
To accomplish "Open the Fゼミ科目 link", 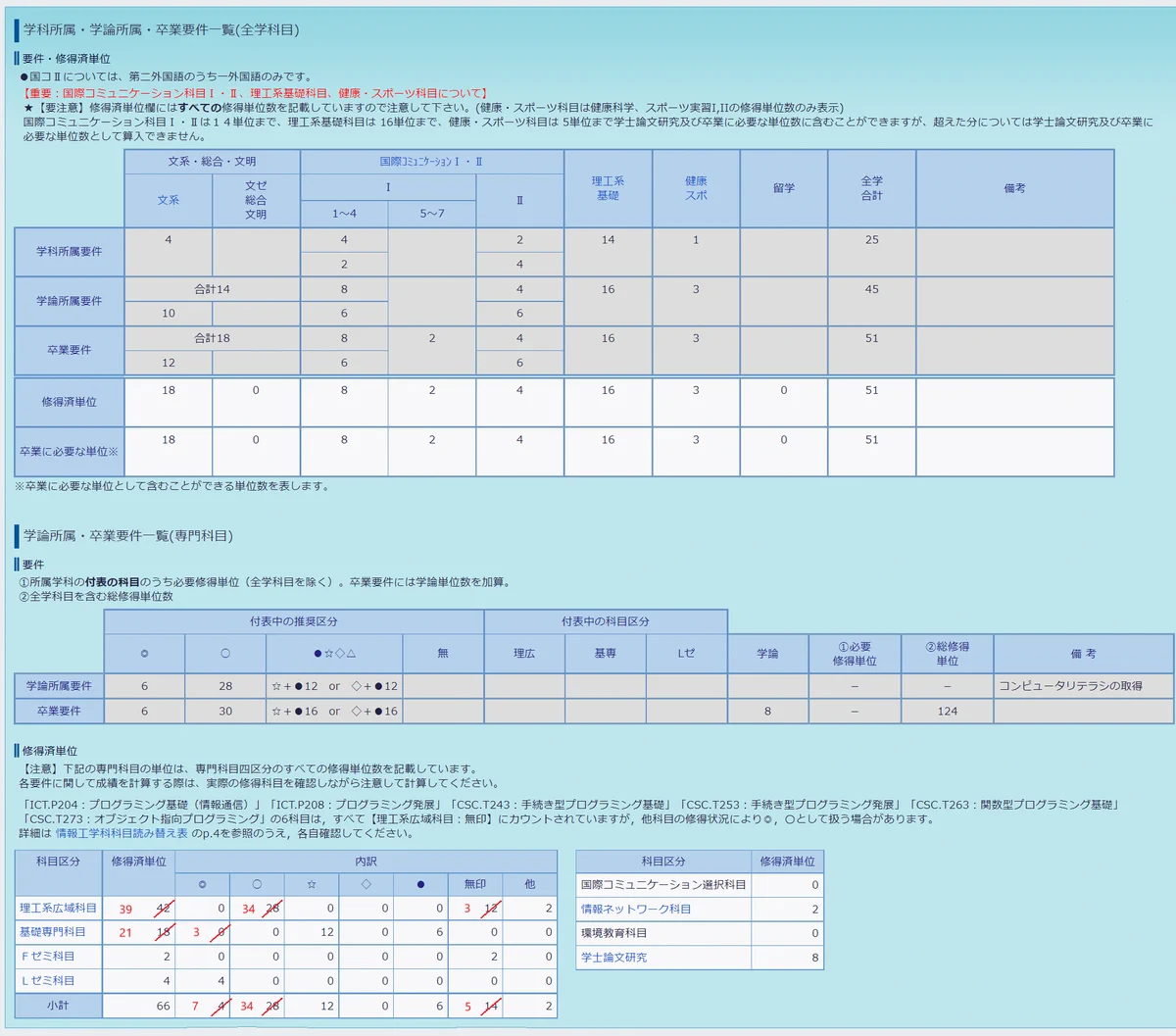I will pyautogui.click(x=47, y=956).
